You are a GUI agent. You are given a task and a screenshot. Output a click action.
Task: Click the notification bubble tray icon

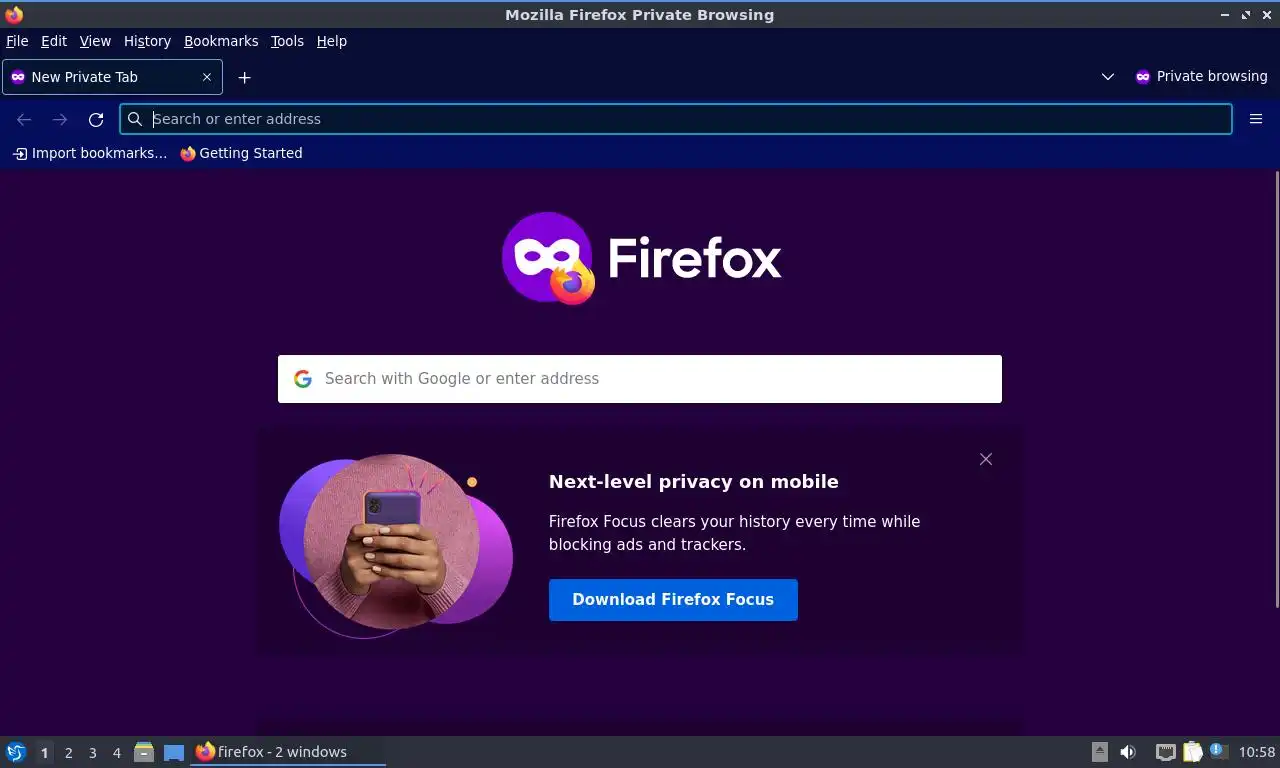pos(1218,750)
